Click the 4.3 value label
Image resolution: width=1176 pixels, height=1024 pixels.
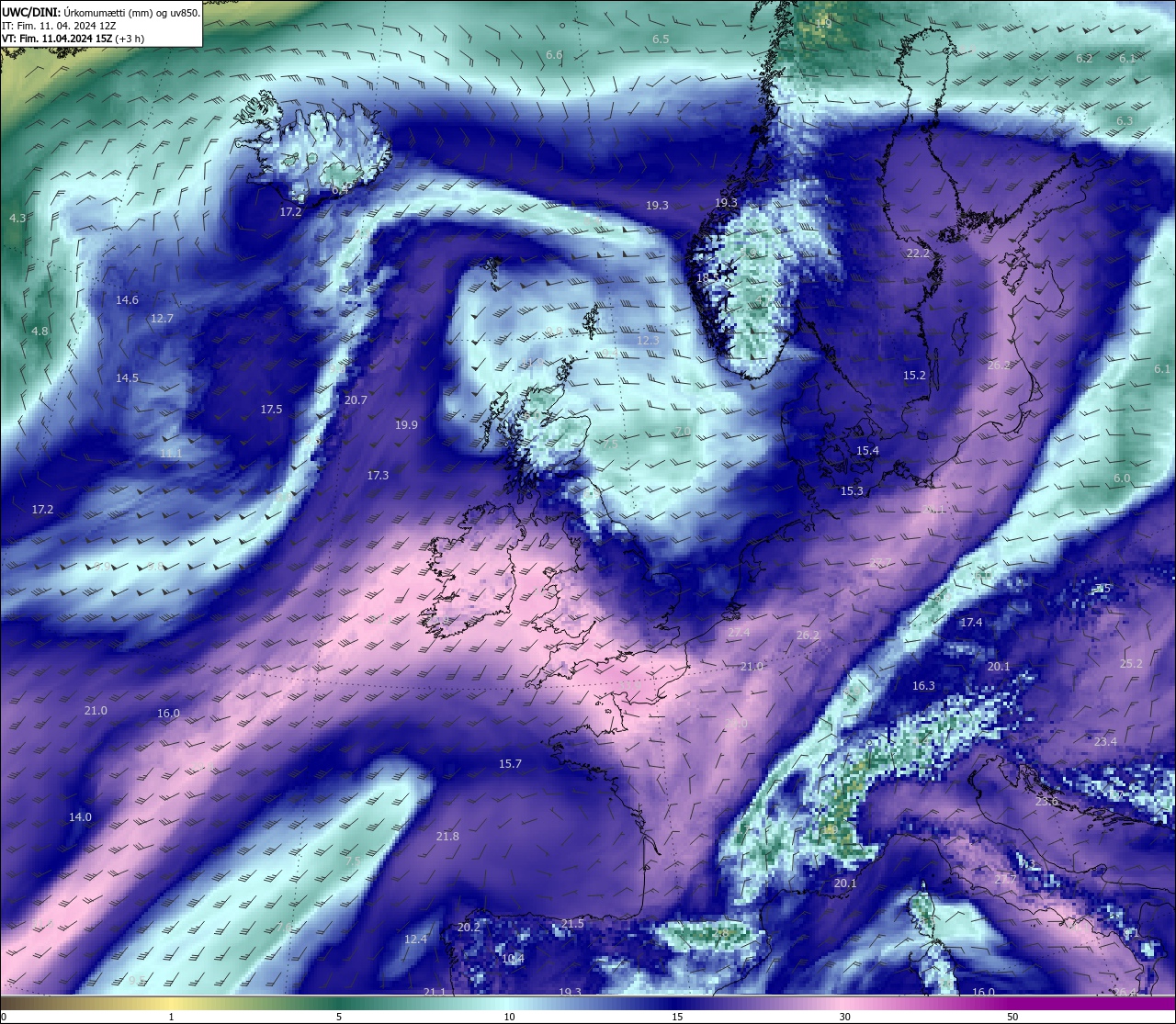click(17, 218)
